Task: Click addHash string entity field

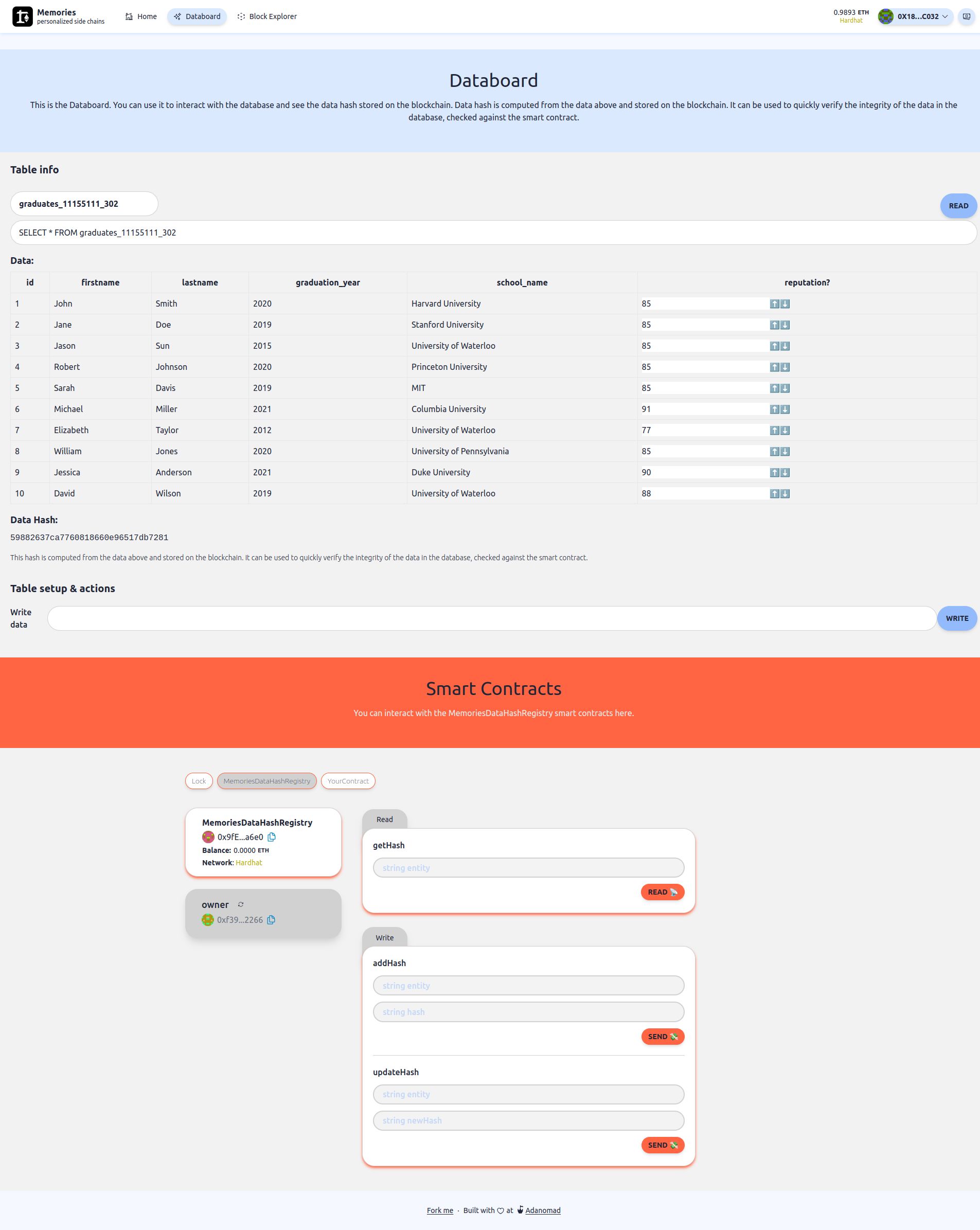Action: [x=528, y=985]
